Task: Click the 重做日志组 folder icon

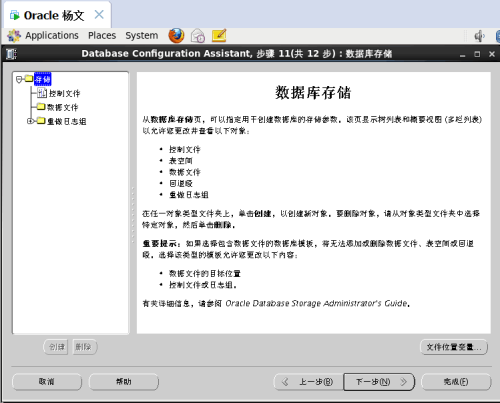Action: pos(41,121)
